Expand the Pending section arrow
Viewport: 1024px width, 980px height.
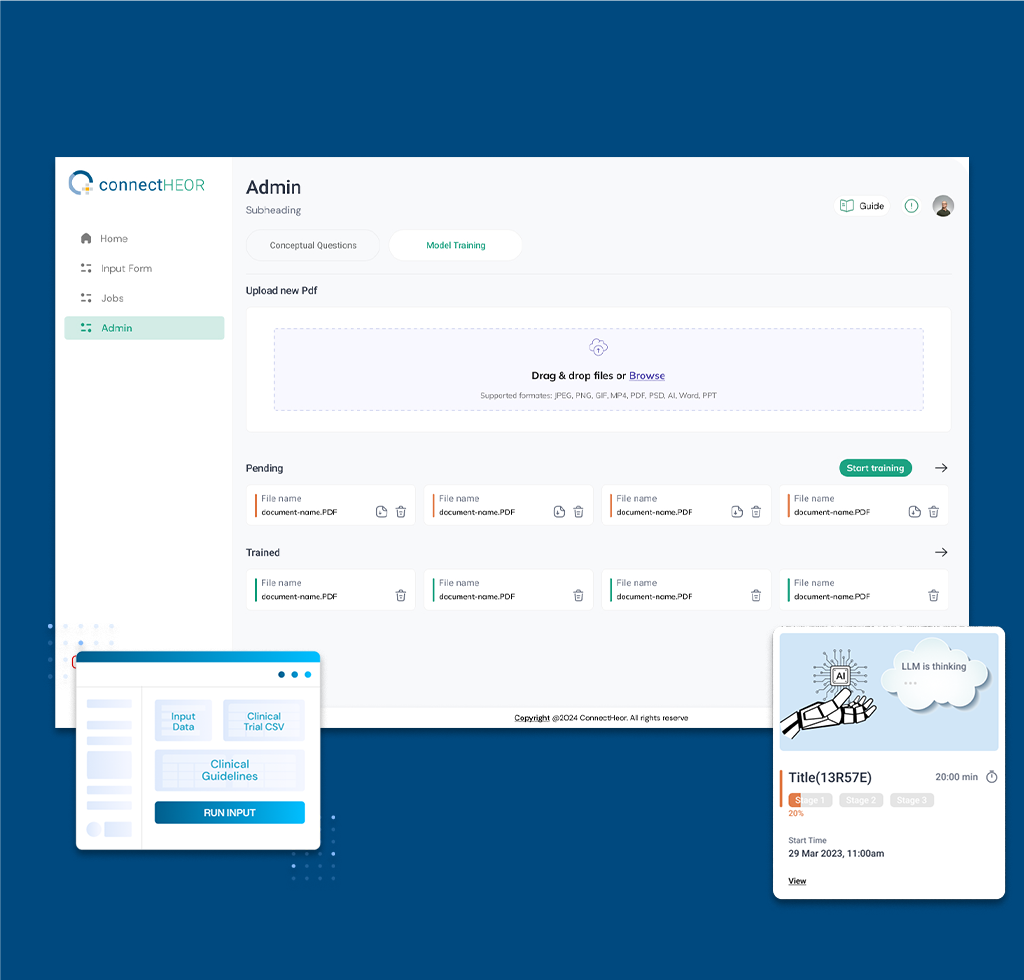coord(940,468)
